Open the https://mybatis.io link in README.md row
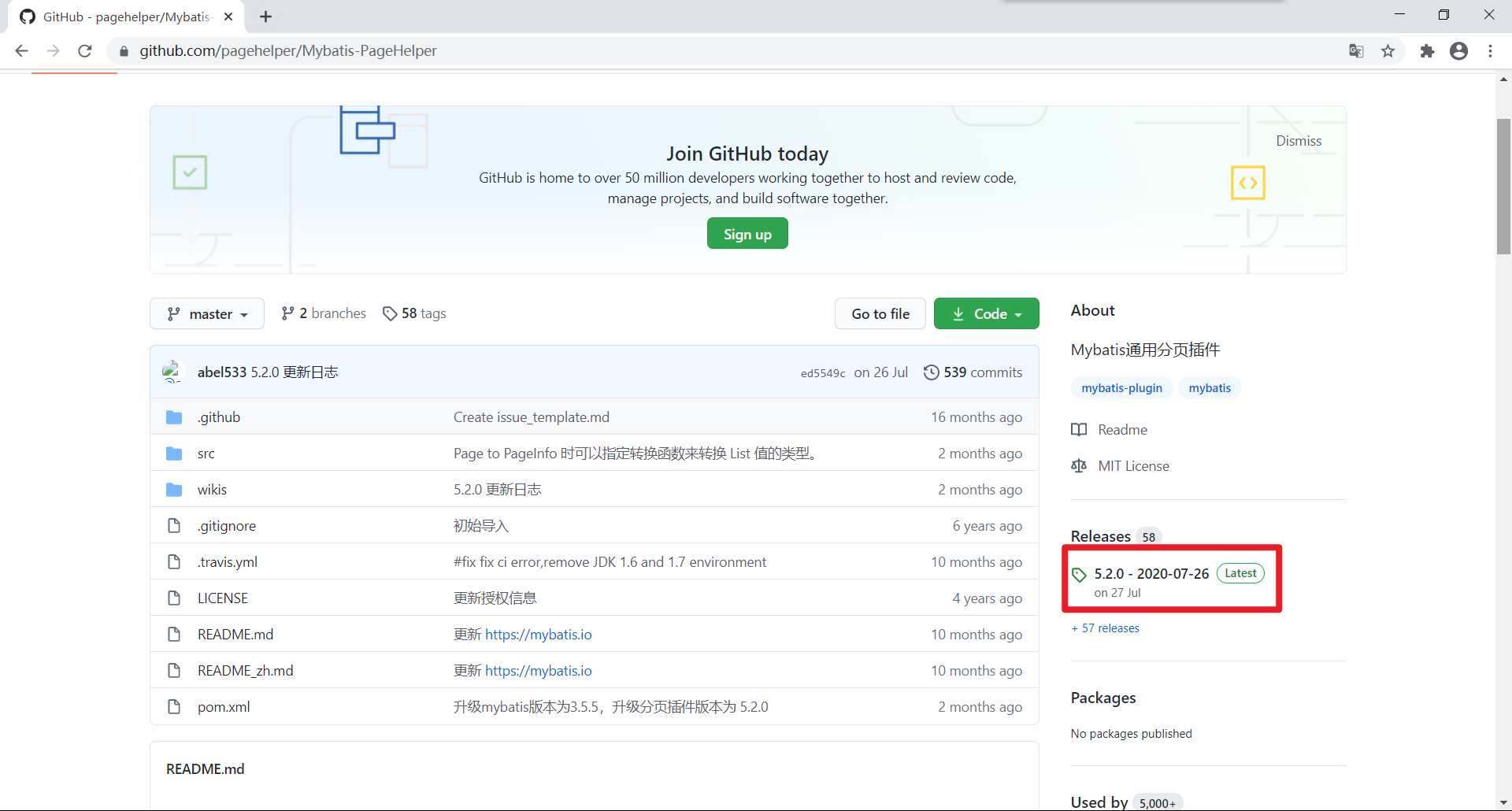Viewport: 1512px width, 811px height. [539, 635]
